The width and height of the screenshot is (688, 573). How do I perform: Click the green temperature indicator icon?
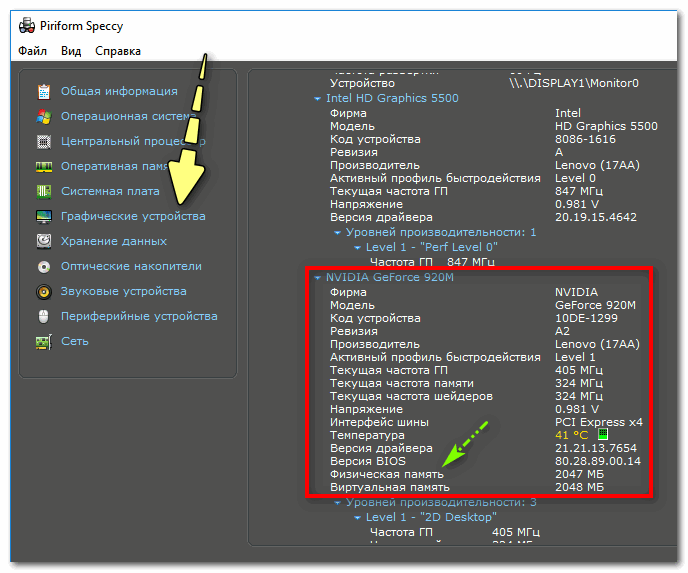pos(603,434)
